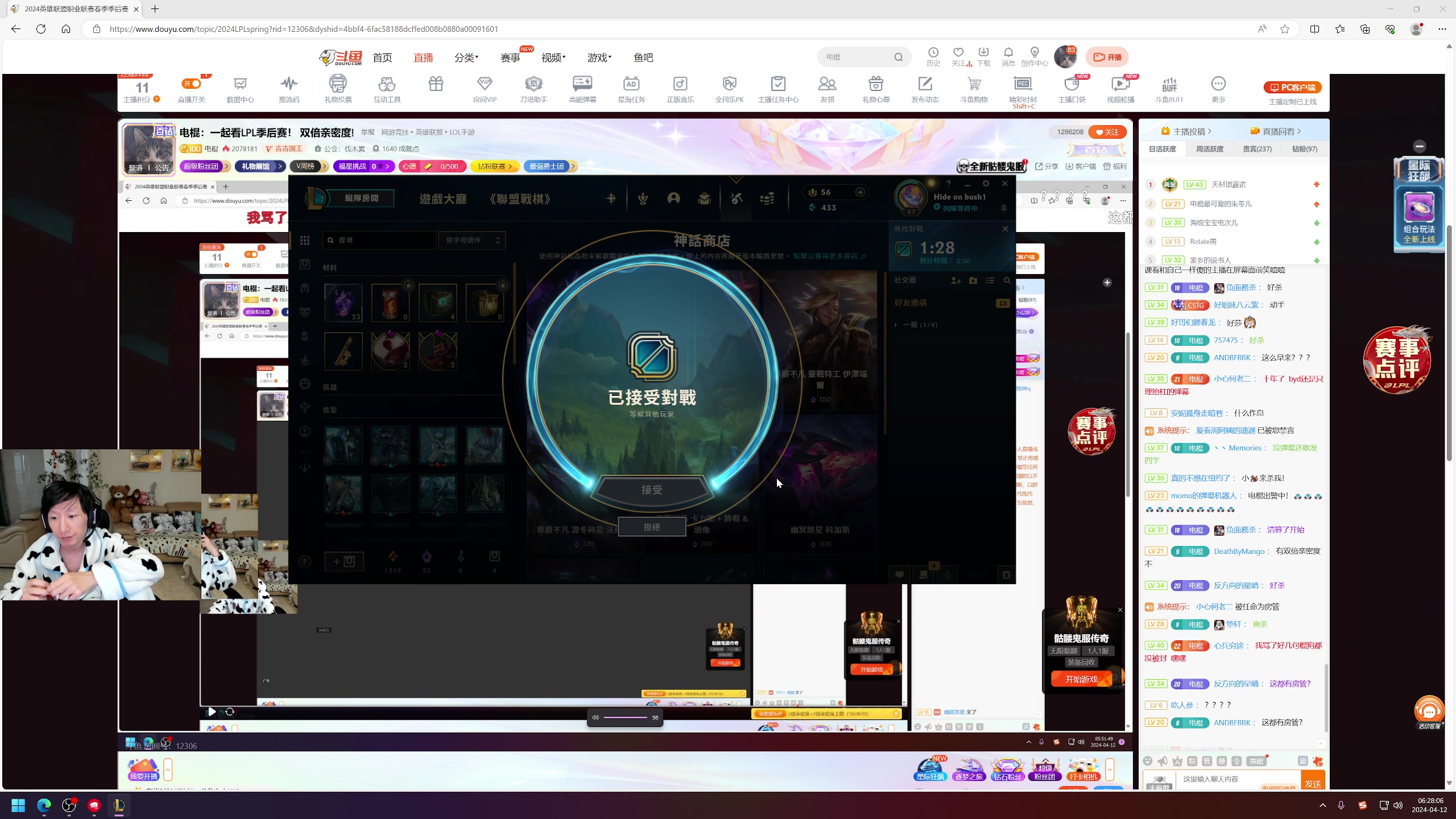Adjust the video volume slider
This screenshot has height=819, width=1456.
pyautogui.click(x=625, y=718)
